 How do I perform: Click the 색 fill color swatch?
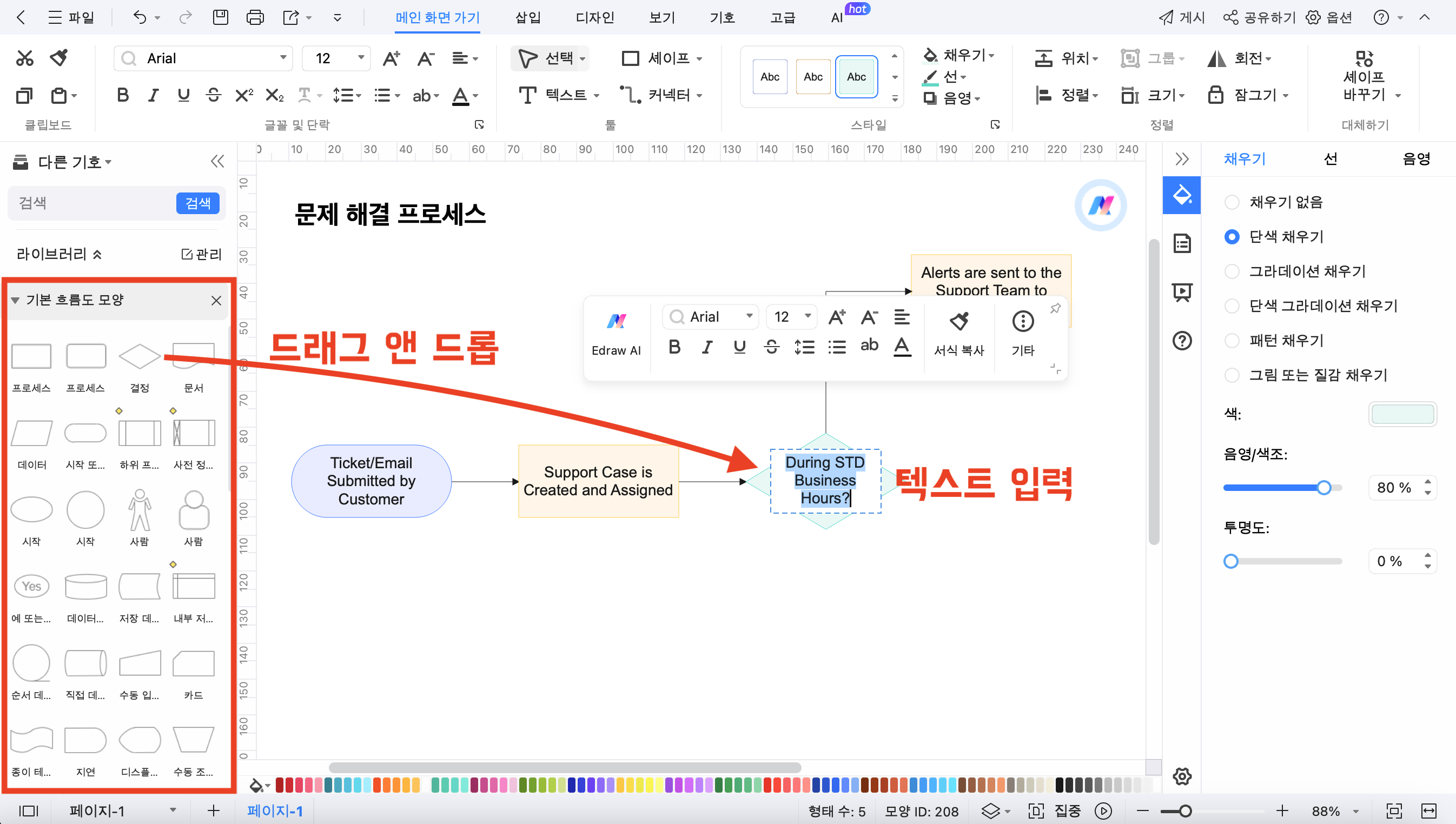(x=1402, y=414)
